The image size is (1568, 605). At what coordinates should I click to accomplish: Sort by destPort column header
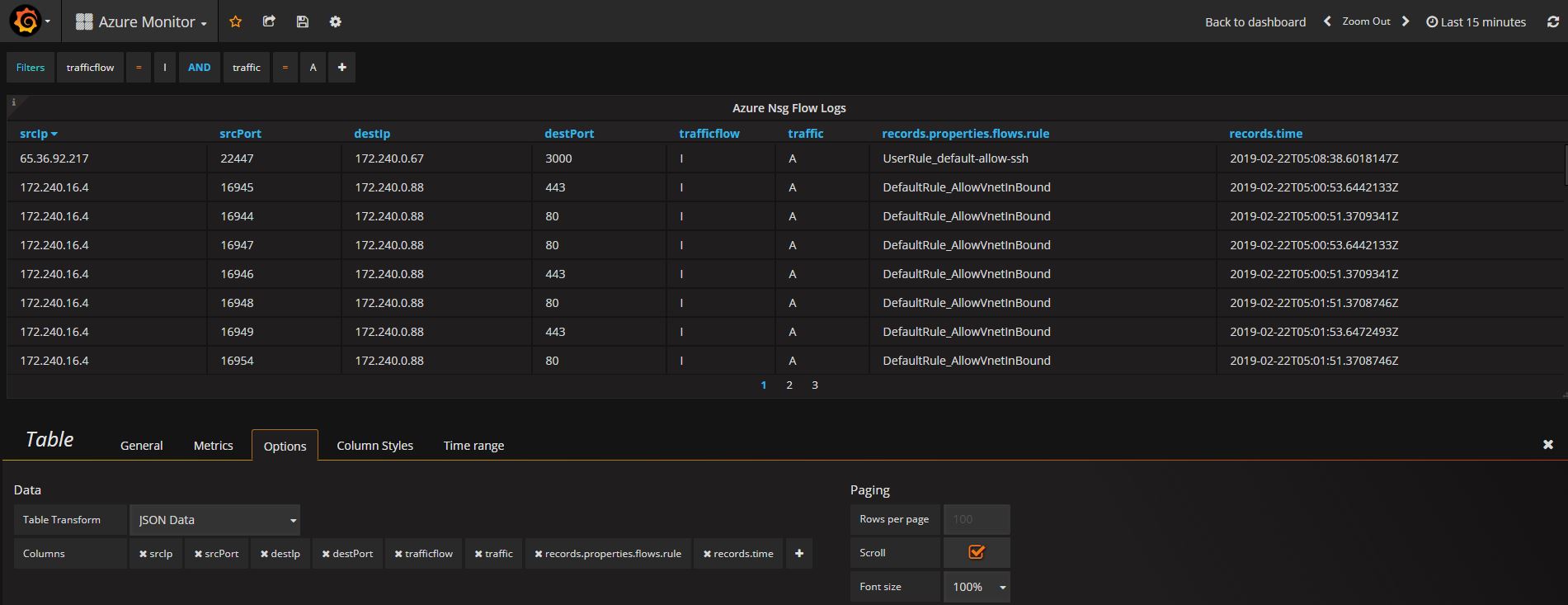569,134
